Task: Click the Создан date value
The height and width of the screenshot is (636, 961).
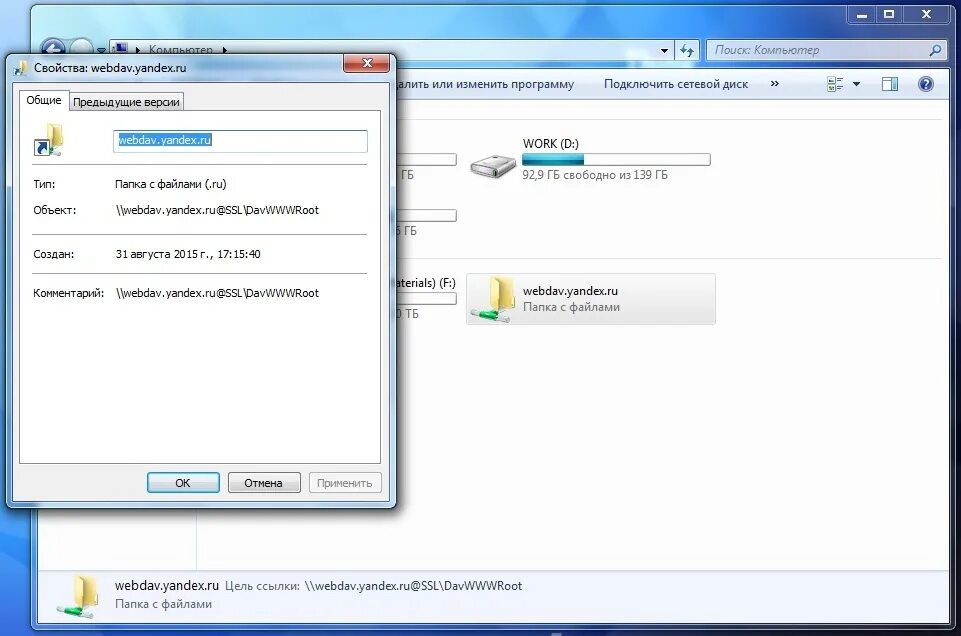Action: coord(188,254)
